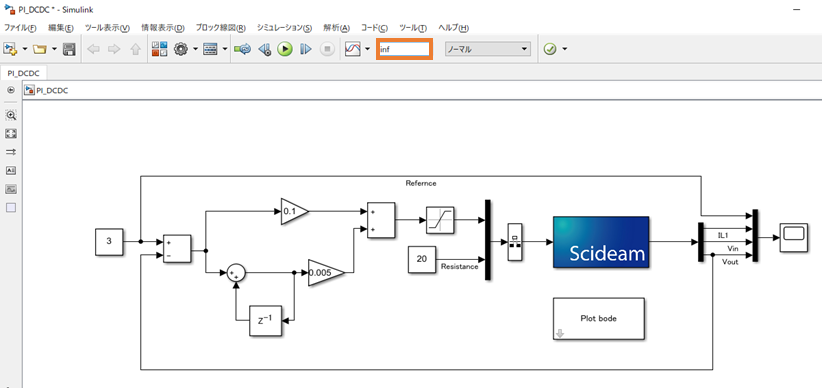Toggle the Hide/Show Explorer Bar button

tap(10, 90)
